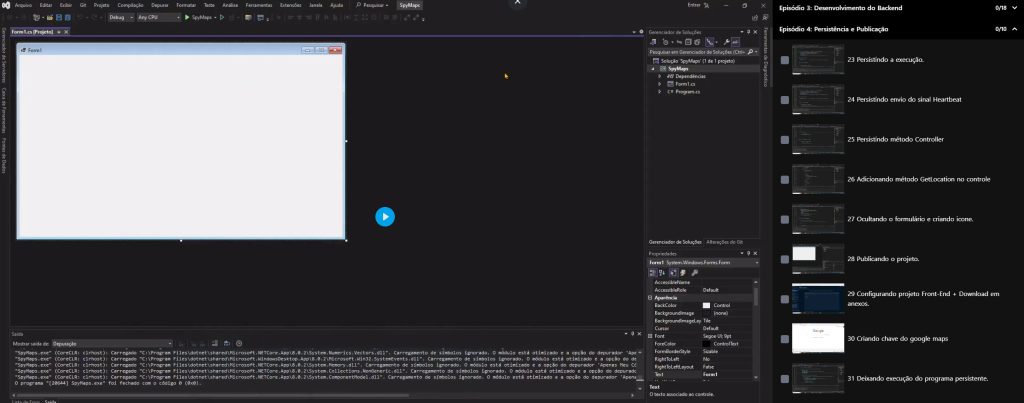Click the search magnifier in Solution Explorer
Screen dimensions: 1024x403
(x=750, y=52)
